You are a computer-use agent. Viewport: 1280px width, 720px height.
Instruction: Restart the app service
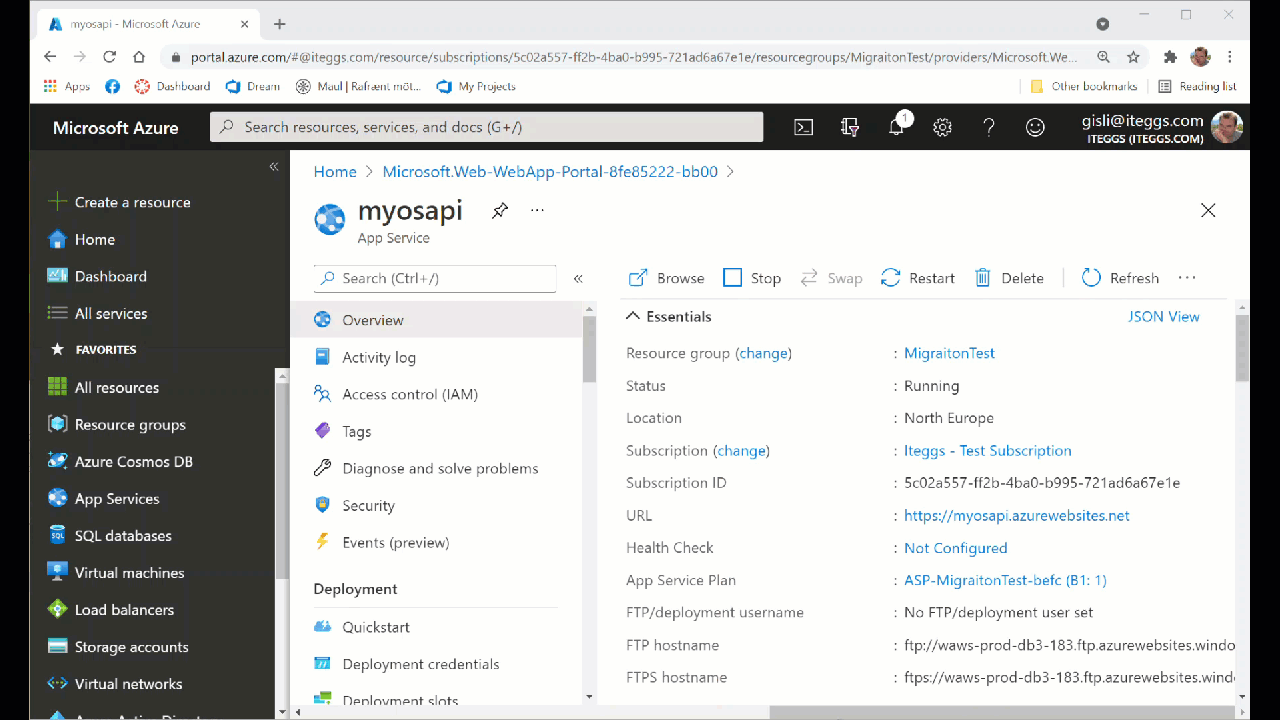(918, 278)
